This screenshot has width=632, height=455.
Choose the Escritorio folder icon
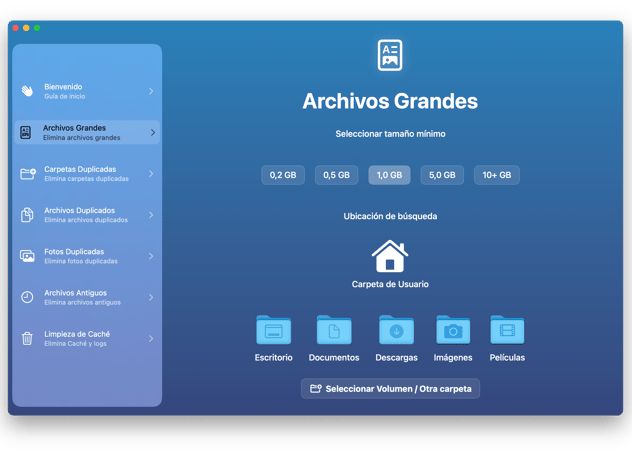point(274,330)
